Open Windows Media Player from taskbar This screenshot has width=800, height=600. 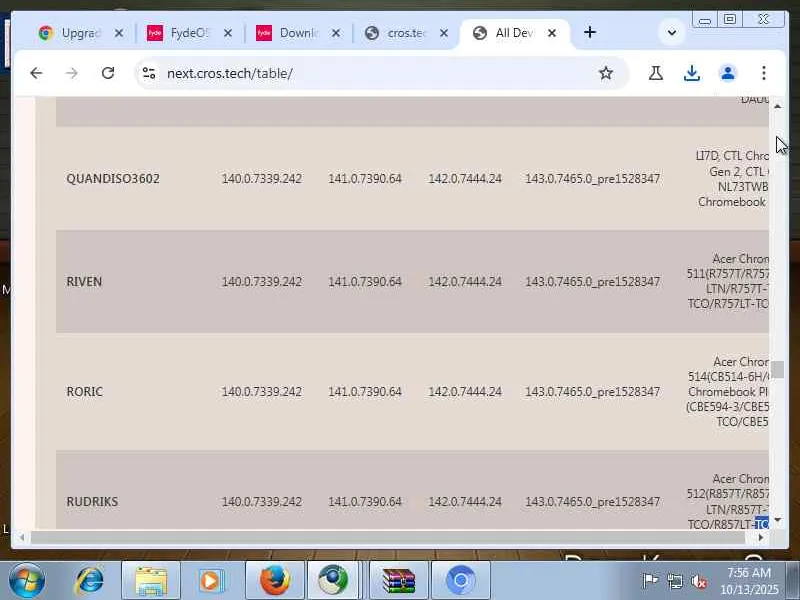[211, 580]
